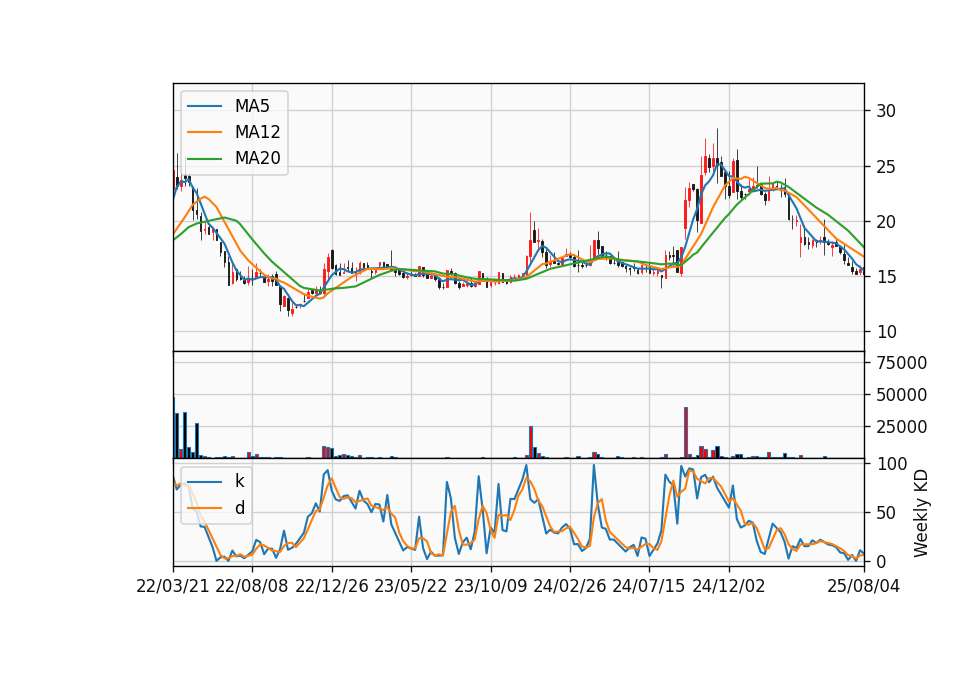The width and height of the screenshot is (960, 690).
Task: Click the blue MA5 legend line sample
Action: pyautogui.click(x=204, y=106)
